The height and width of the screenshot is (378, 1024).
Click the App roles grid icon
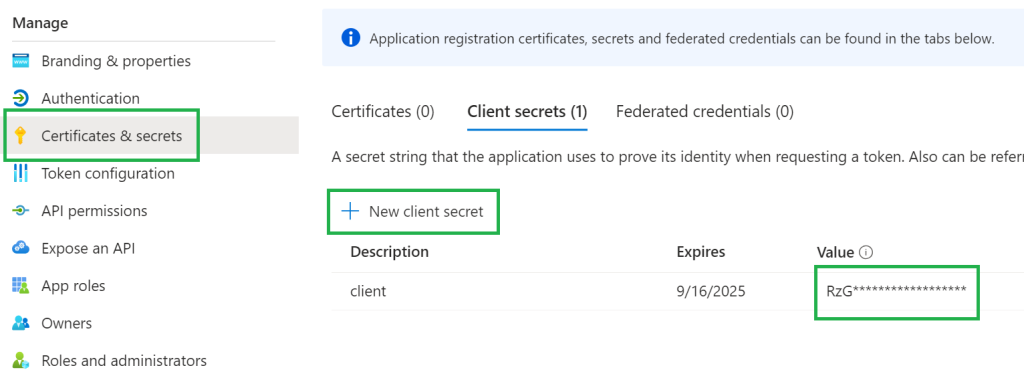click(21, 286)
